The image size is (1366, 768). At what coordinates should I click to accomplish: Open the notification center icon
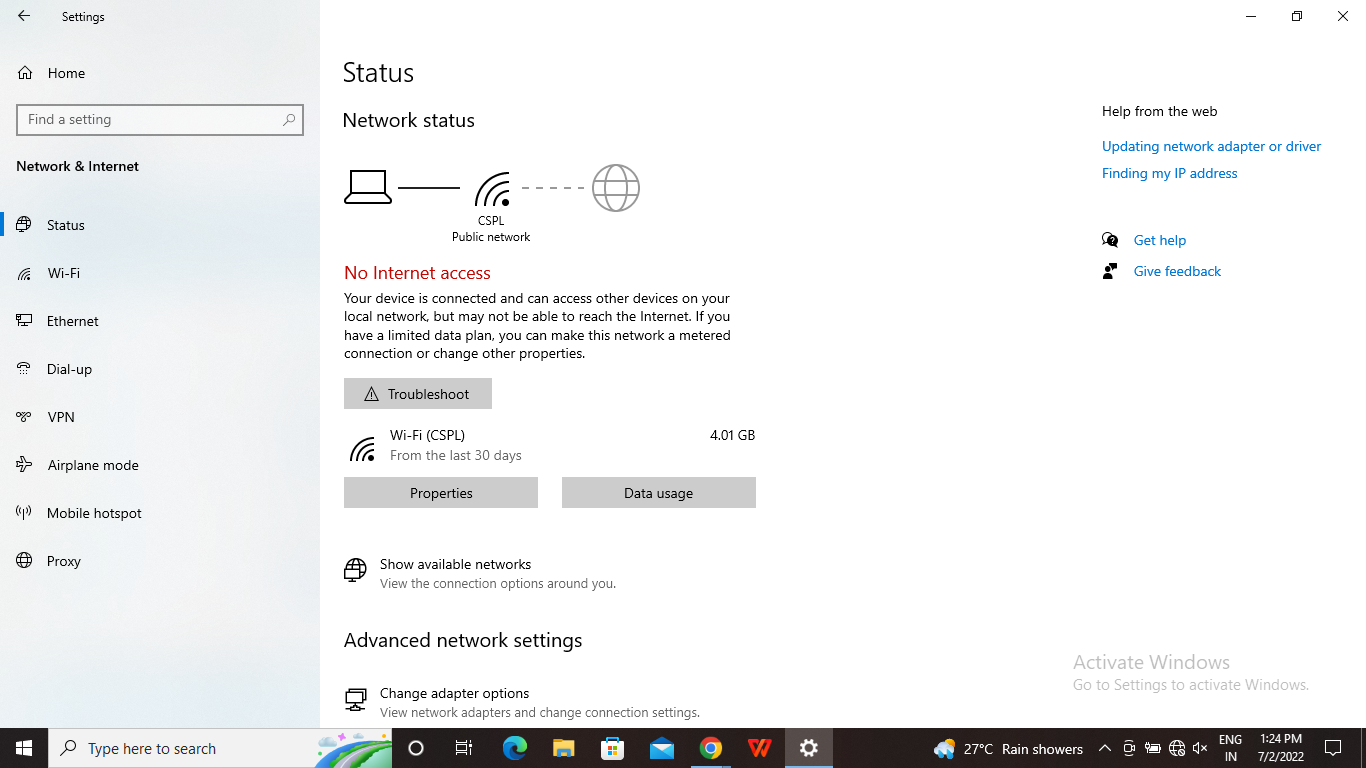coord(1333,748)
